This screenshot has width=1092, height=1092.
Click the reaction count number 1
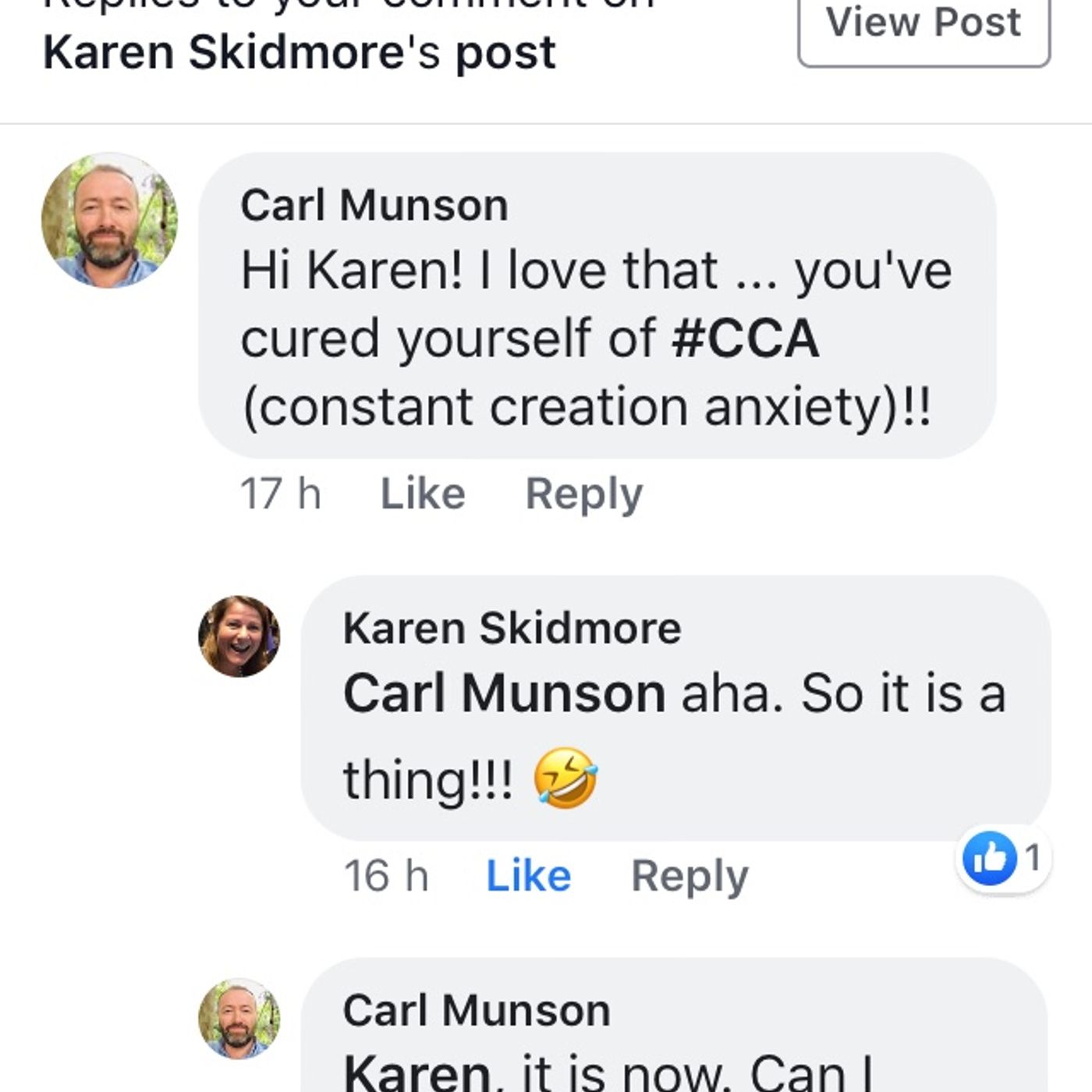click(x=1033, y=859)
